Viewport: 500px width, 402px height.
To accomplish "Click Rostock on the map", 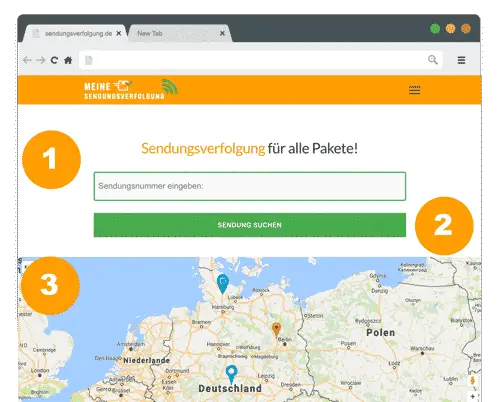I will click(x=261, y=290).
